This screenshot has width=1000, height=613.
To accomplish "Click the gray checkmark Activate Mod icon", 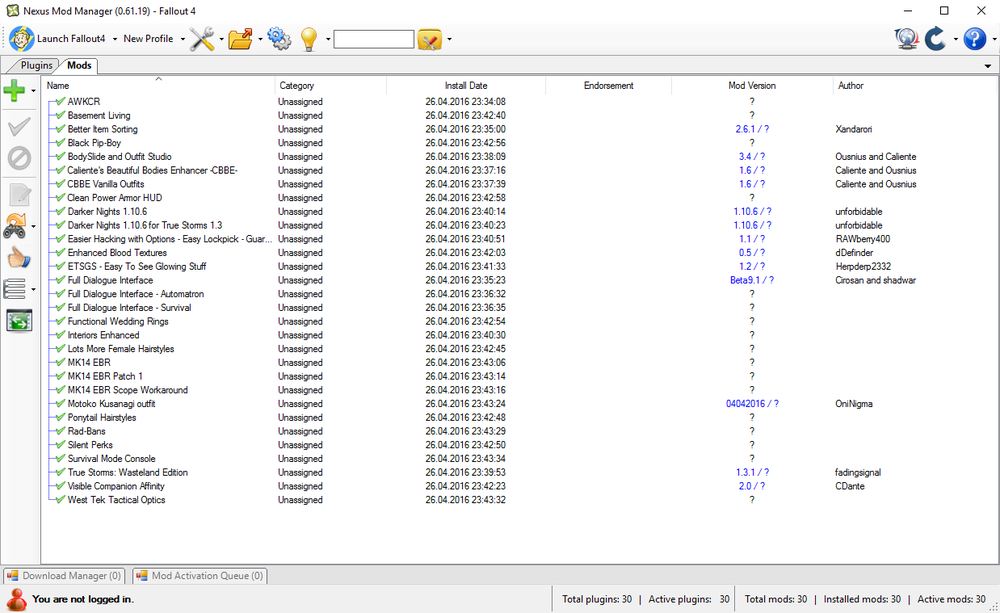I will click(x=18, y=126).
